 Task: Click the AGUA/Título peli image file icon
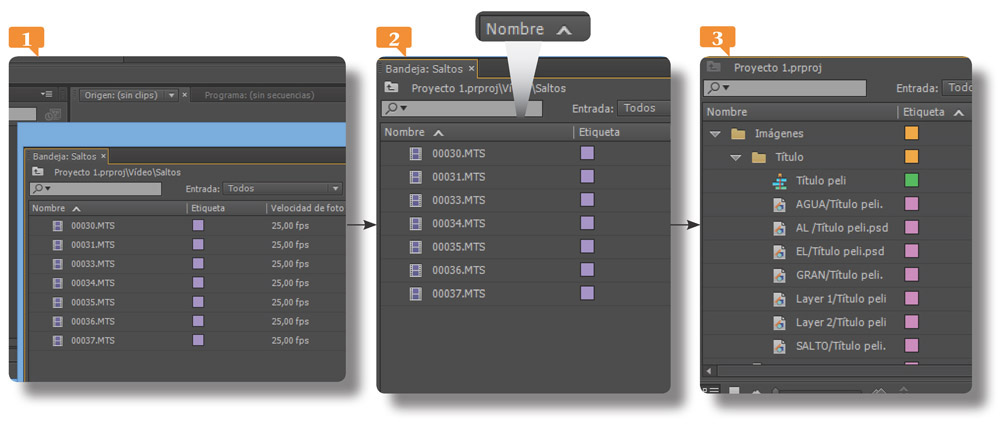[780, 204]
